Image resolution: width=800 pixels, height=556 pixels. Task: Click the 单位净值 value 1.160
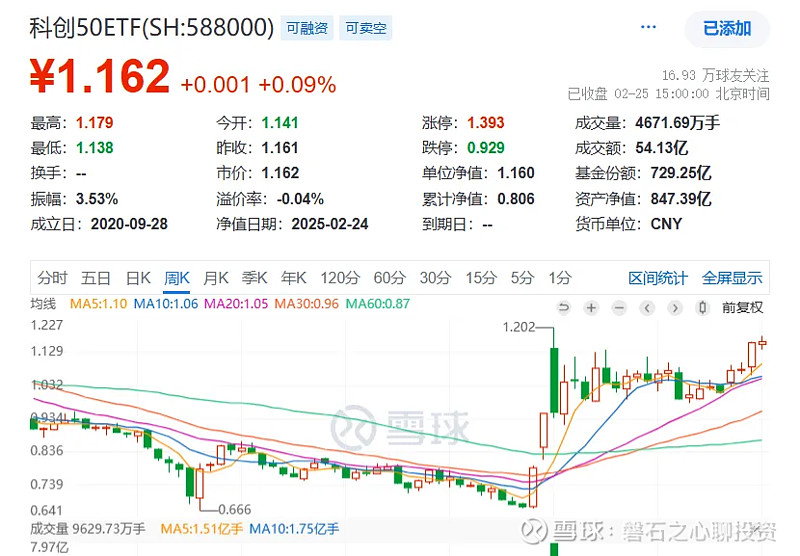point(516,173)
